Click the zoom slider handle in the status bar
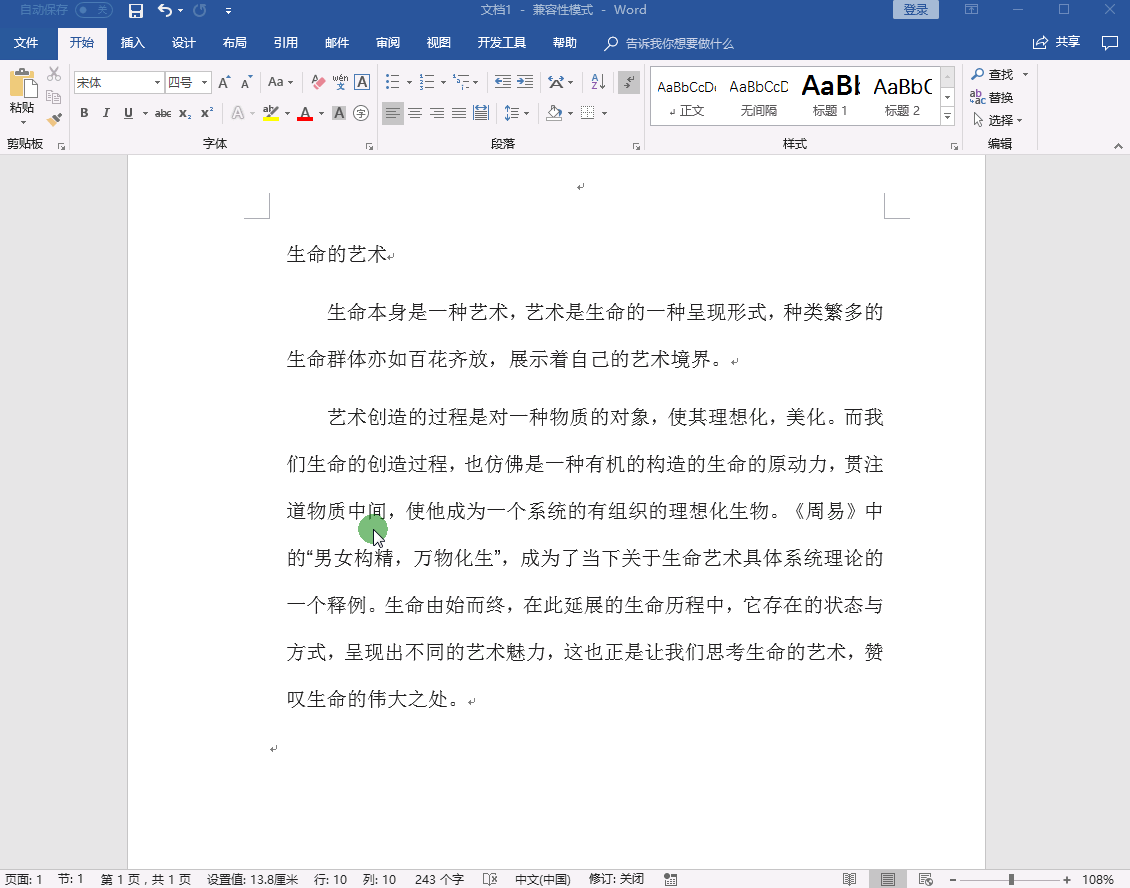 pos(1012,879)
